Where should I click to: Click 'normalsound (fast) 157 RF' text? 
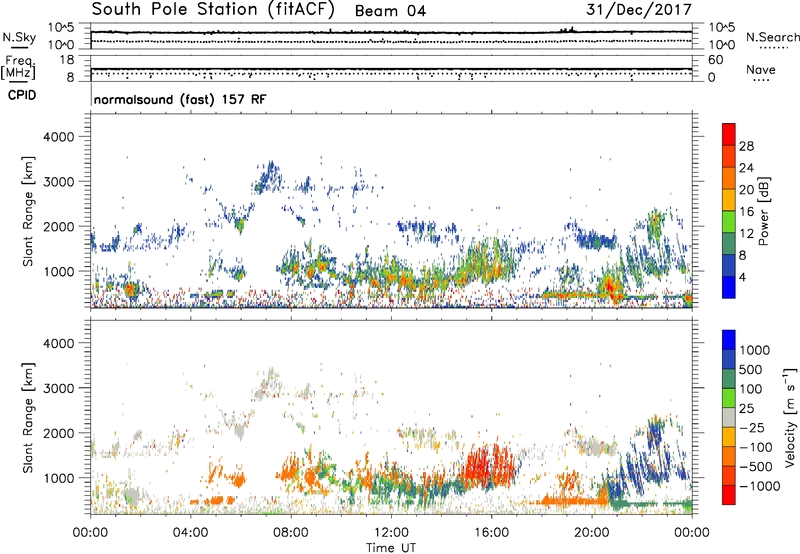point(180,99)
